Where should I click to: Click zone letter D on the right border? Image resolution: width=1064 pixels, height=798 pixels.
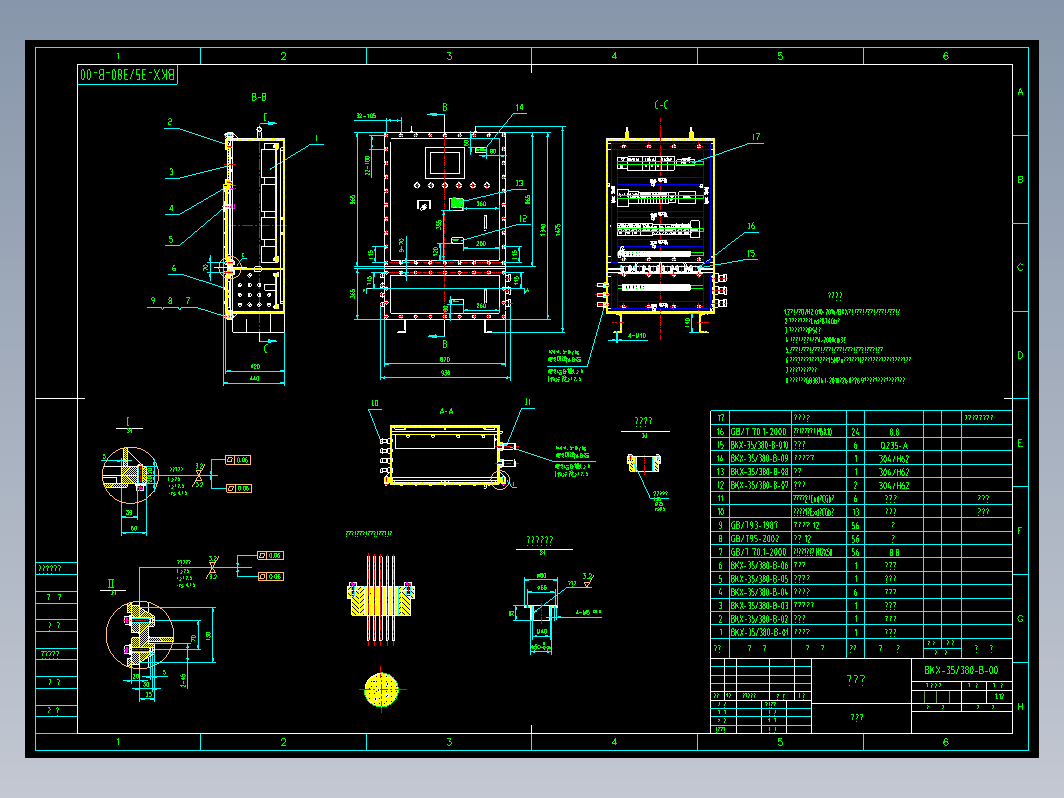[x=1020, y=355]
